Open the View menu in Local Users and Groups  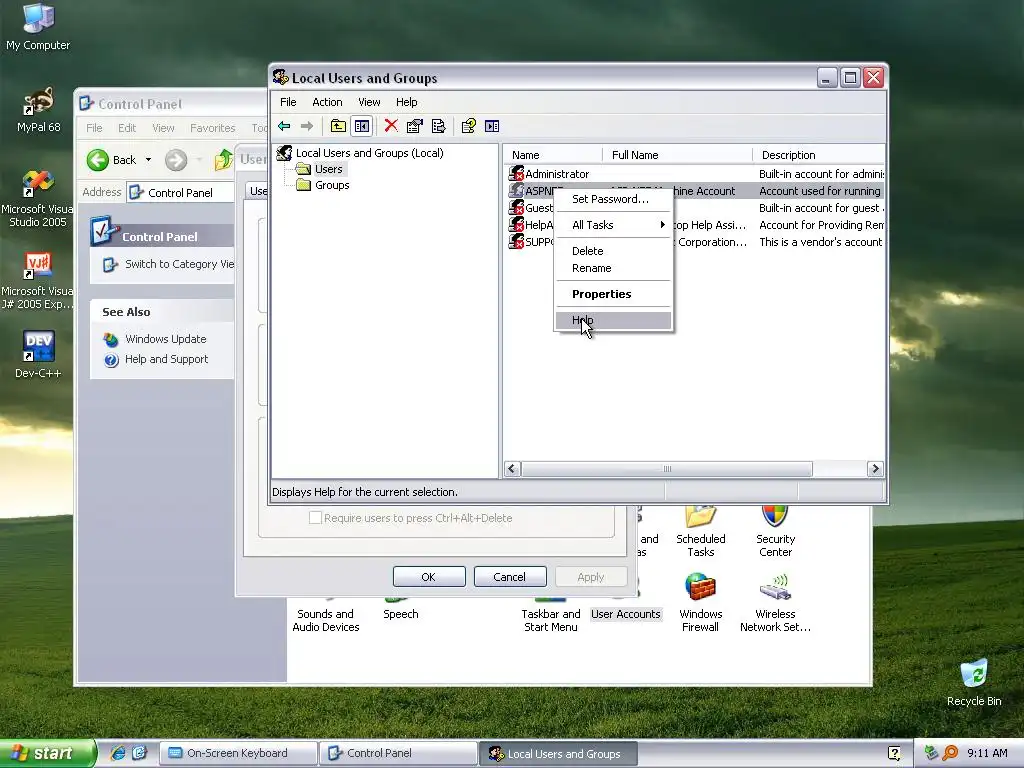coord(369,102)
